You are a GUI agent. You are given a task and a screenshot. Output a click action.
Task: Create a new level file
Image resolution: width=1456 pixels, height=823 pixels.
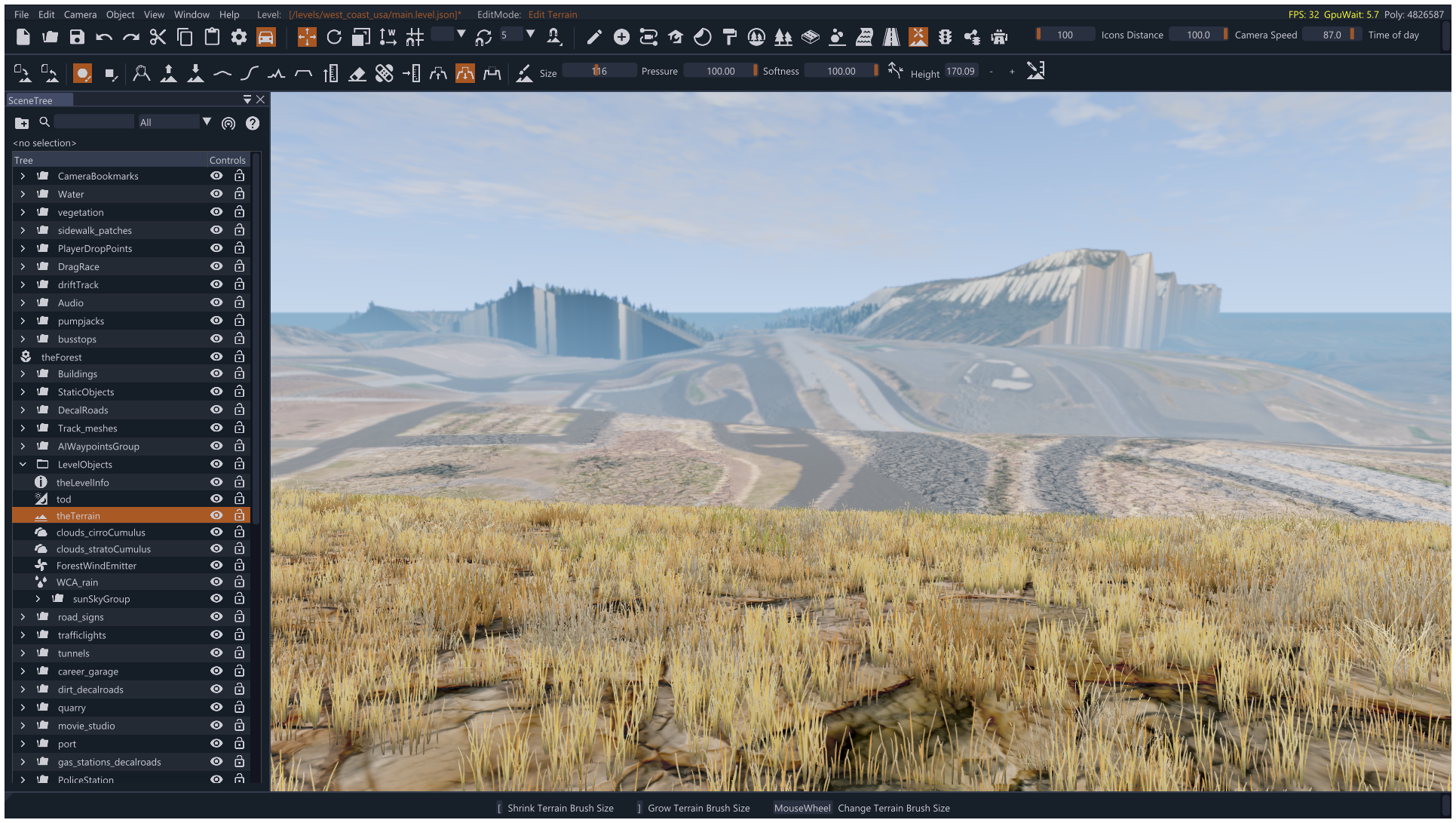(23, 37)
